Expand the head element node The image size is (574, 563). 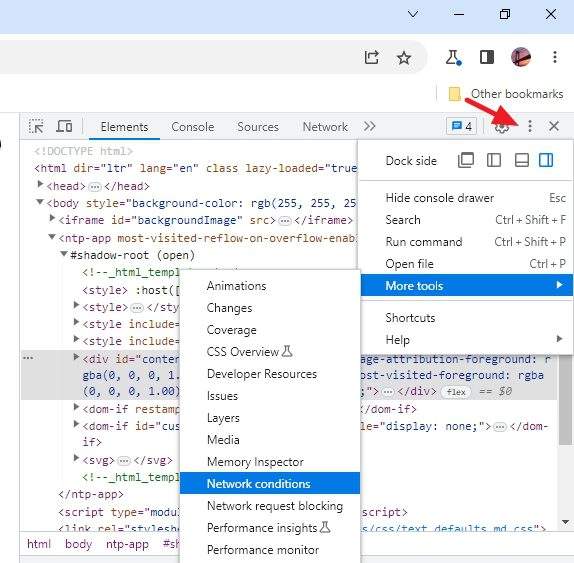click(40, 184)
